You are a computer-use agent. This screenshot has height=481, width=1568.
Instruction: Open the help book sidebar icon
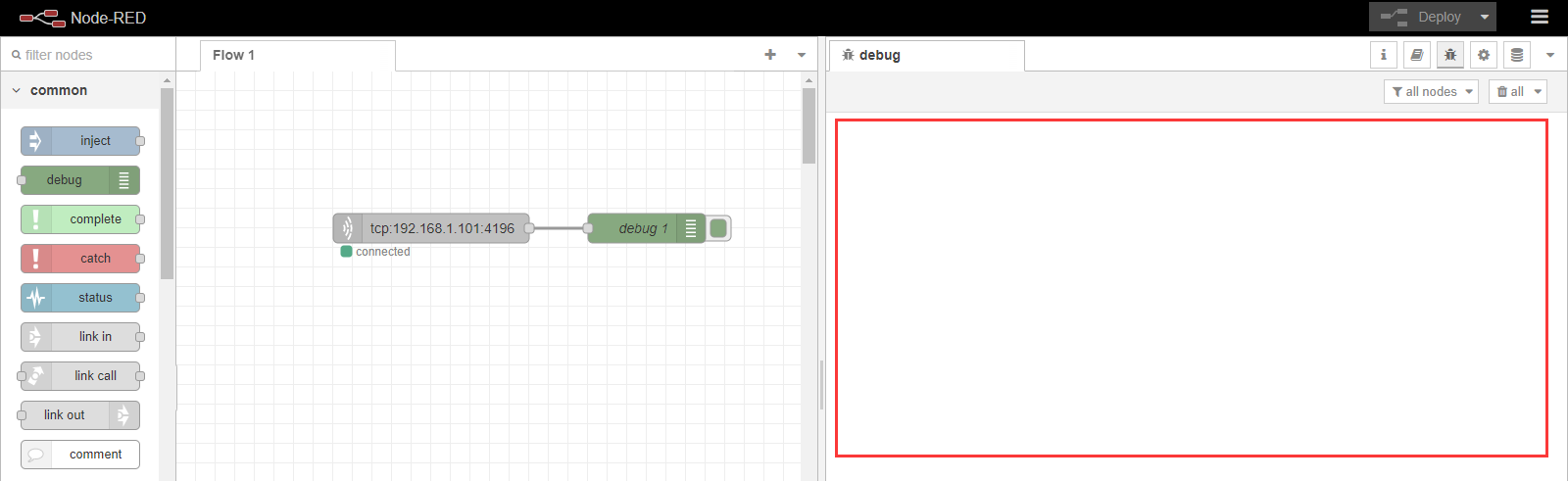click(x=1417, y=55)
